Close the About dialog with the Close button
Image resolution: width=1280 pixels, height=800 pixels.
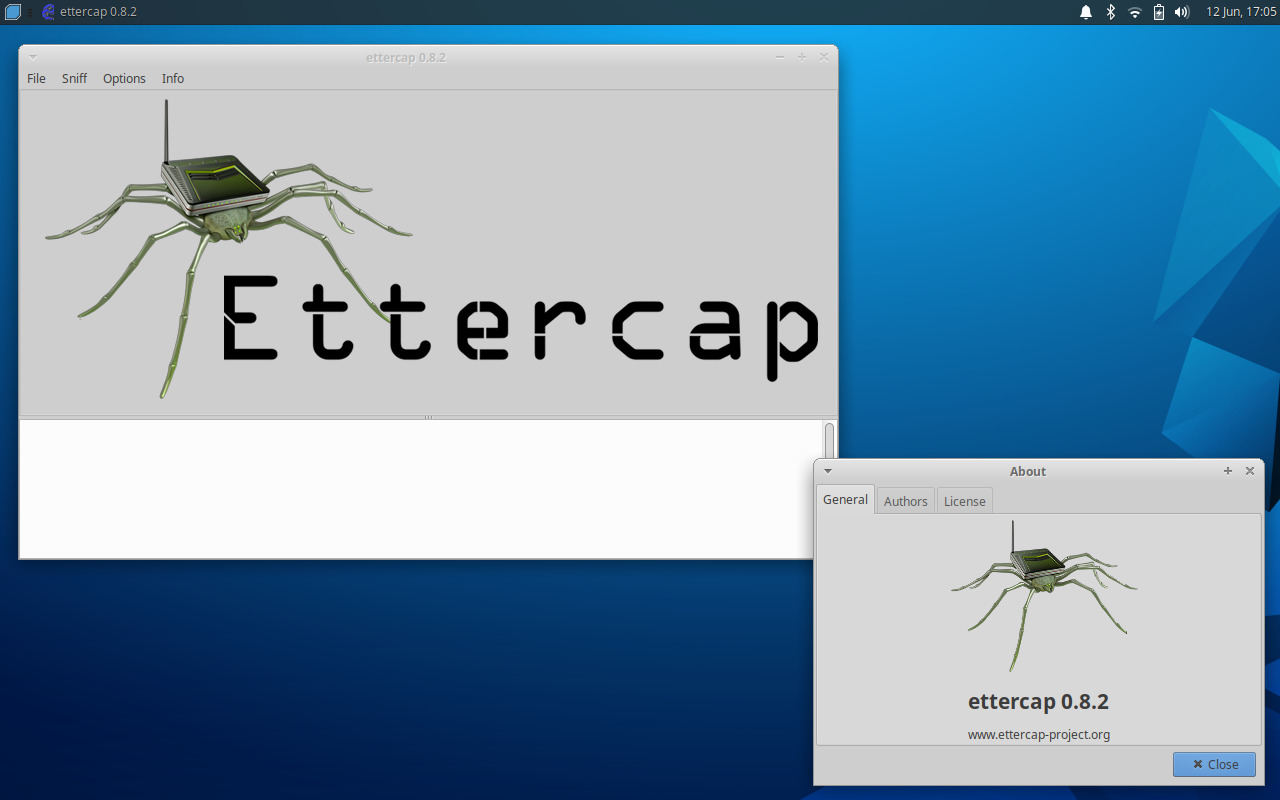1214,764
